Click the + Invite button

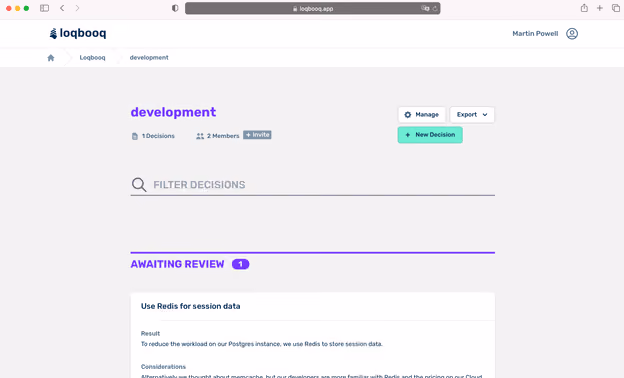(x=257, y=135)
